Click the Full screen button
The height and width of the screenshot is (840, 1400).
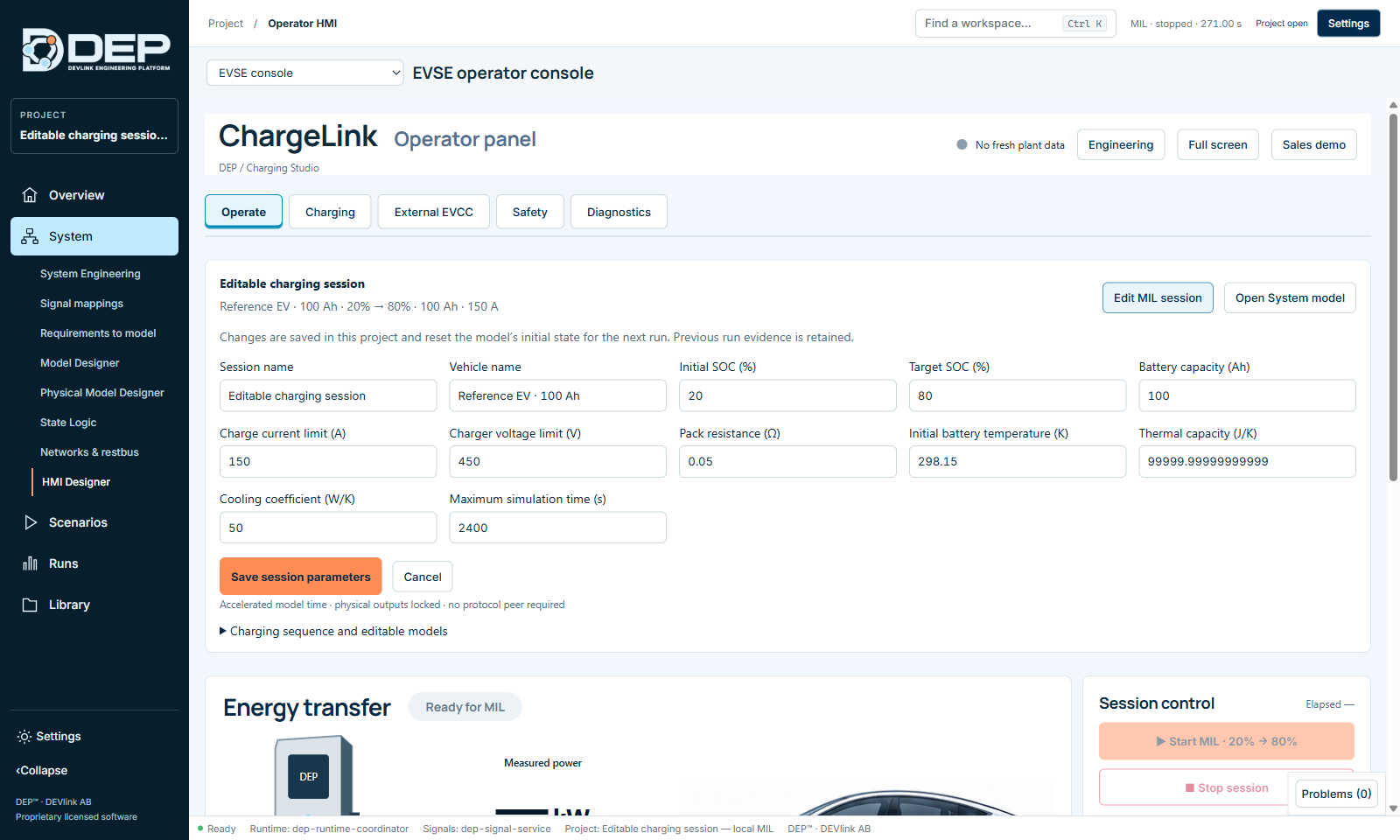point(1218,144)
